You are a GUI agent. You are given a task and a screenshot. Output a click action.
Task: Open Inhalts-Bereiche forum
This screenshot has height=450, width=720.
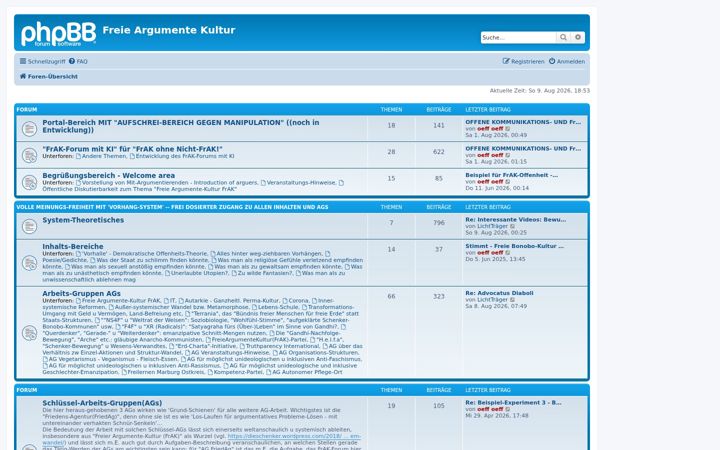(73, 246)
